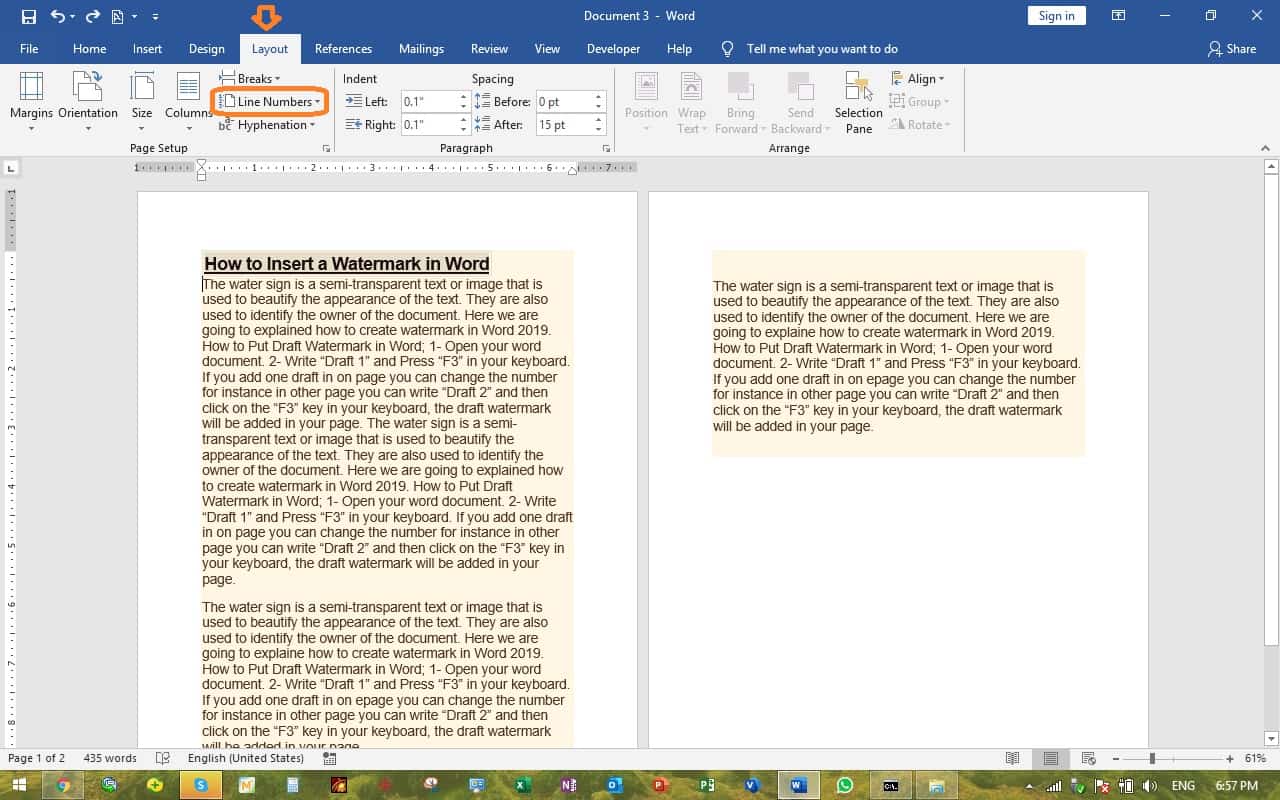Switch to Read Mode view
The image size is (1280, 800).
1012,758
